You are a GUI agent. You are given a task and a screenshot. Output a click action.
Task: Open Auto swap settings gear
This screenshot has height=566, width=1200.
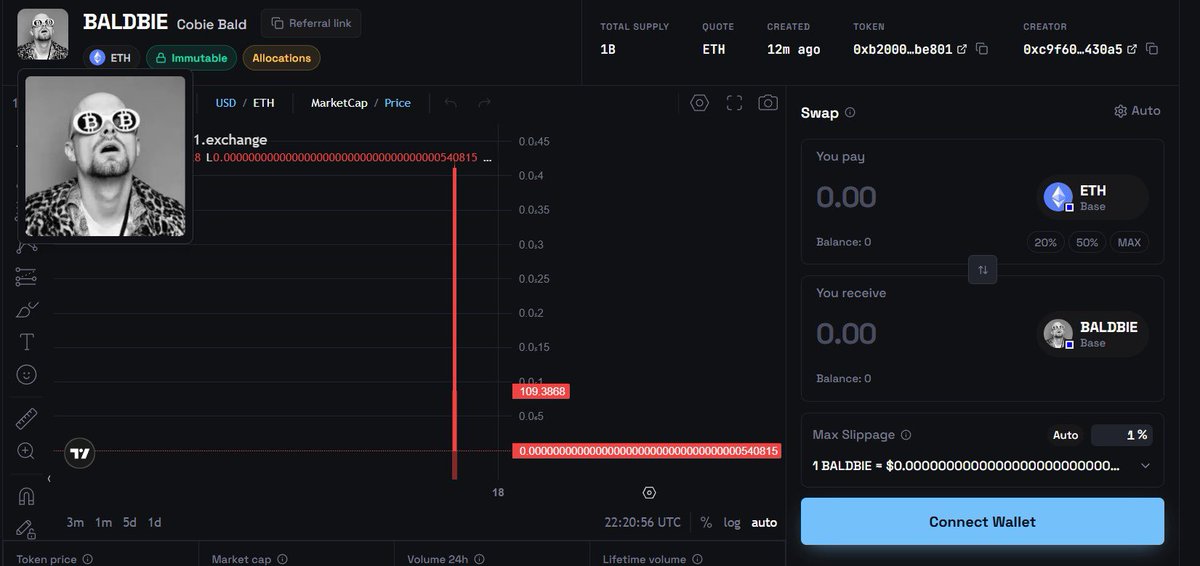click(x=1137, y=111)
